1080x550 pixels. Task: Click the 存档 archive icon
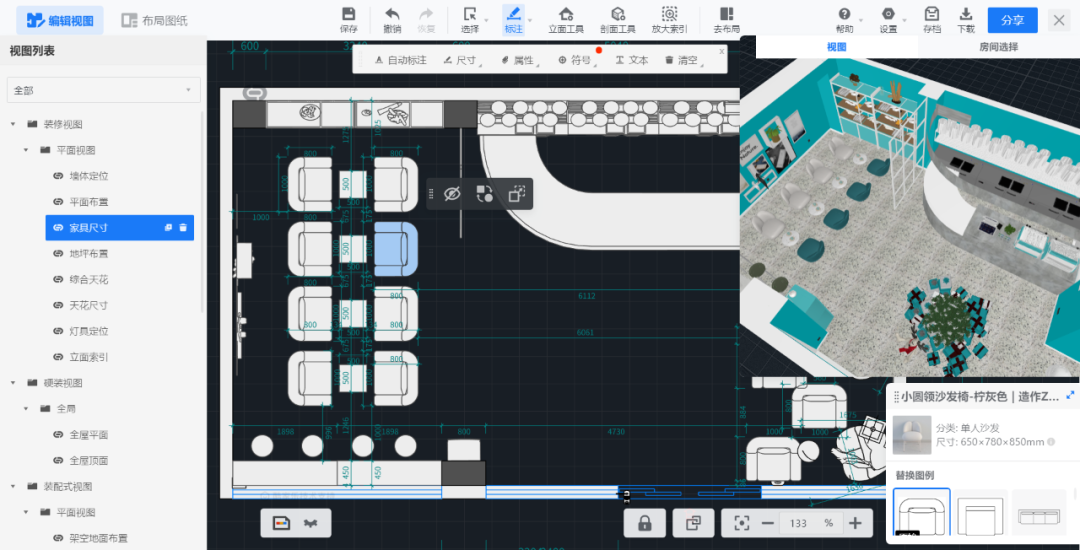coord(932,14)
